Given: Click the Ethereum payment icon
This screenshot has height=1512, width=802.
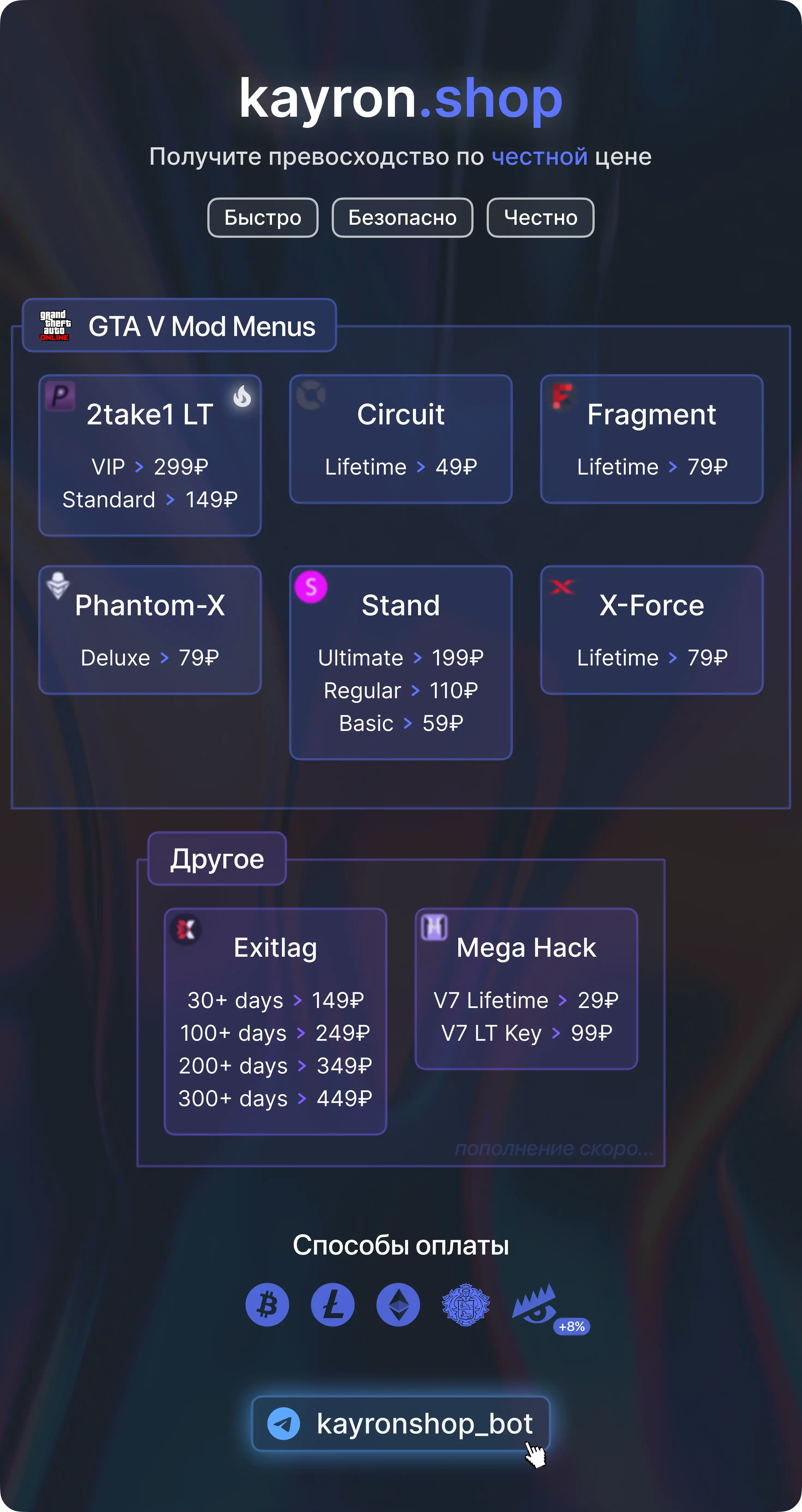Looking at the screenshot, I should [398, 1305].
